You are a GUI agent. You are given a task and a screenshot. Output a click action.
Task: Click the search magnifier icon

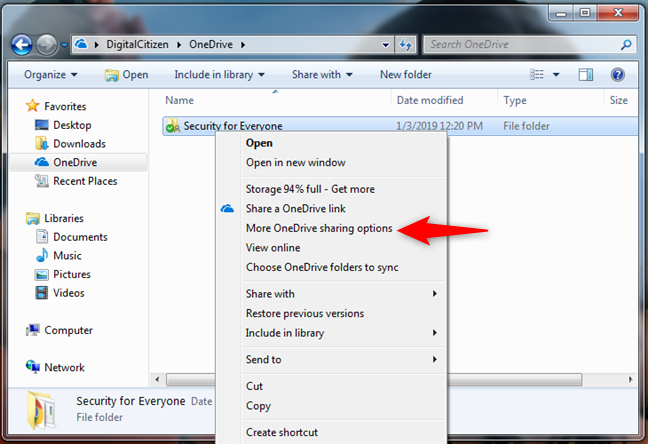point(626,44)
